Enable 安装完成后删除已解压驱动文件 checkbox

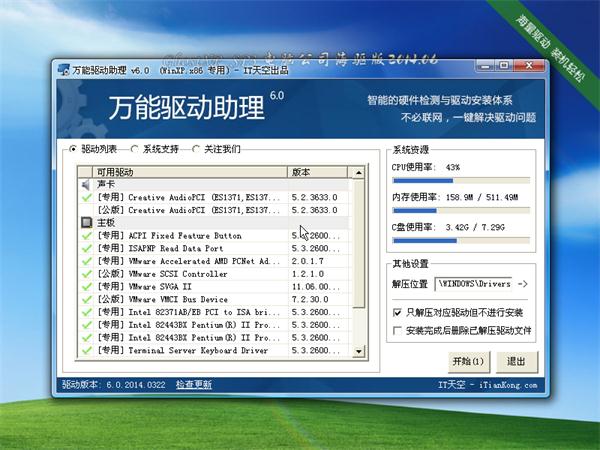tap(398, 330)
